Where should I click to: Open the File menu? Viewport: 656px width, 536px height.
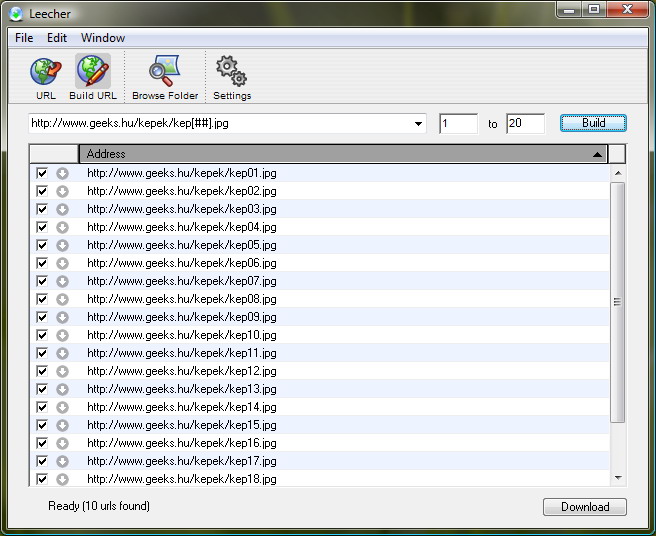click(24, 38)
